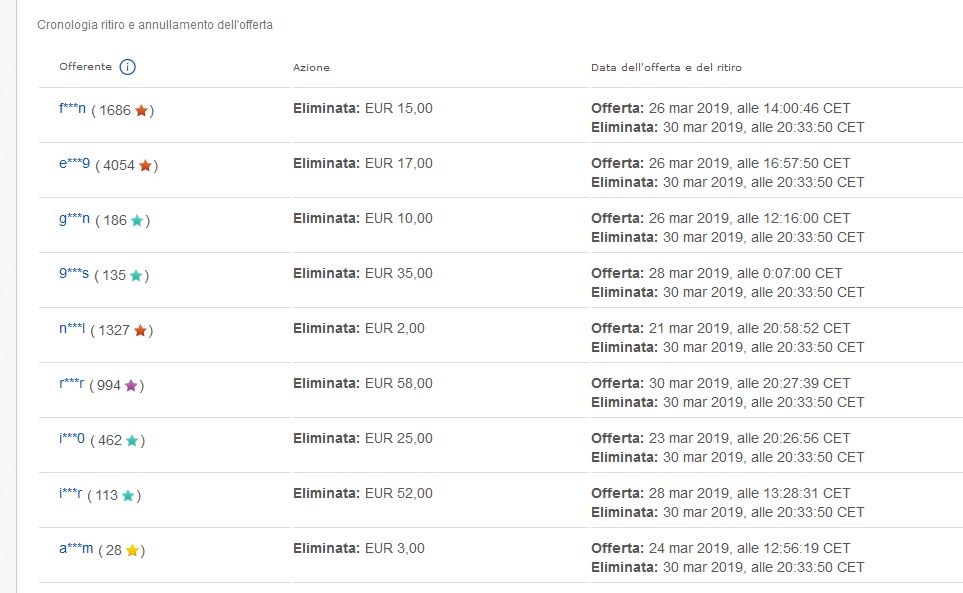The image size is (963, 593).
Task: Open bidder g***n profile link
Action: point(74,219)
